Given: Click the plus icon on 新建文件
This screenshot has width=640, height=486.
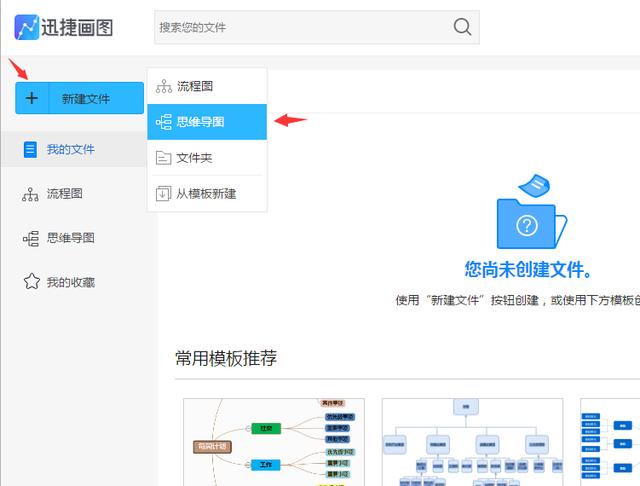Looking at the screenshot, I should [31, 98].
